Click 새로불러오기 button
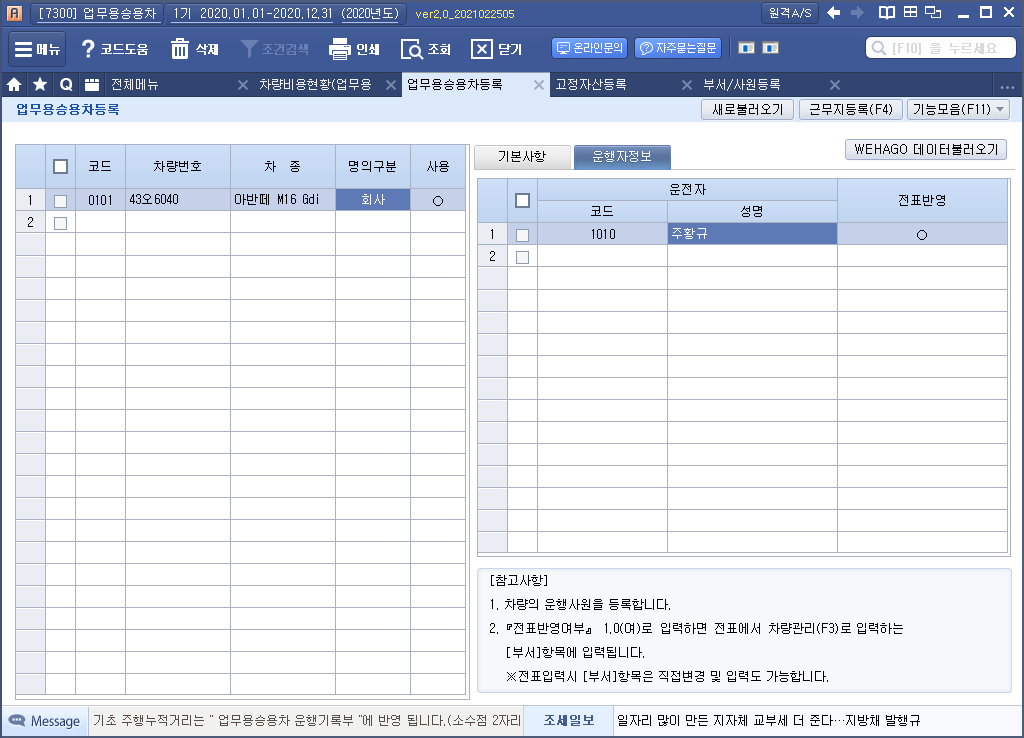Image resolution: width=1024 pixels, height=738 pixels. coord(747,109)
